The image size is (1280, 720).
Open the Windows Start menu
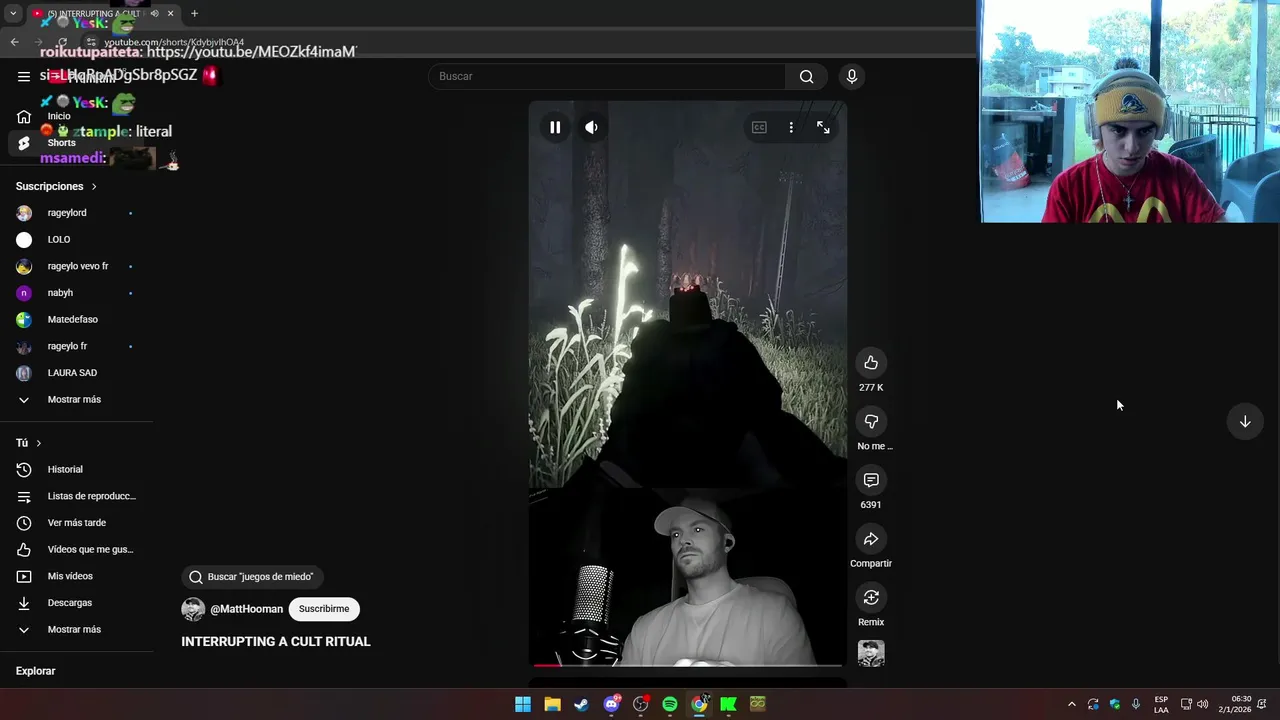click(523, 704)
